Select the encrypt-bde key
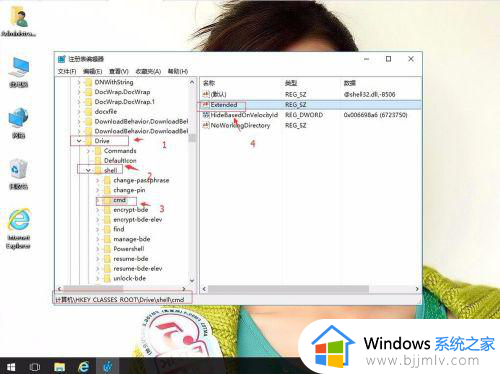Viewport: 500px width, 374px height. point(131,210)
